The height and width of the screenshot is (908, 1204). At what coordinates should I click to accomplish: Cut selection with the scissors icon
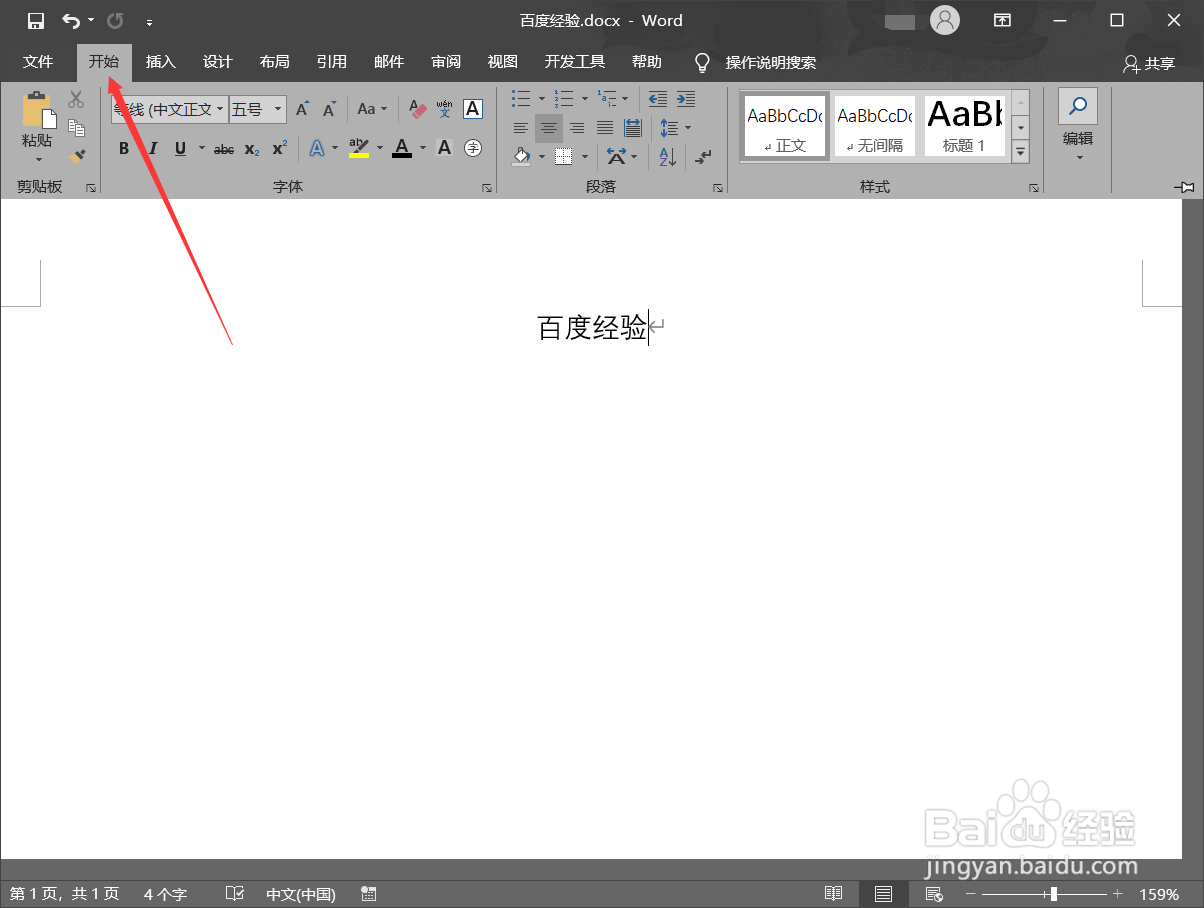click(x=76, y=99)
